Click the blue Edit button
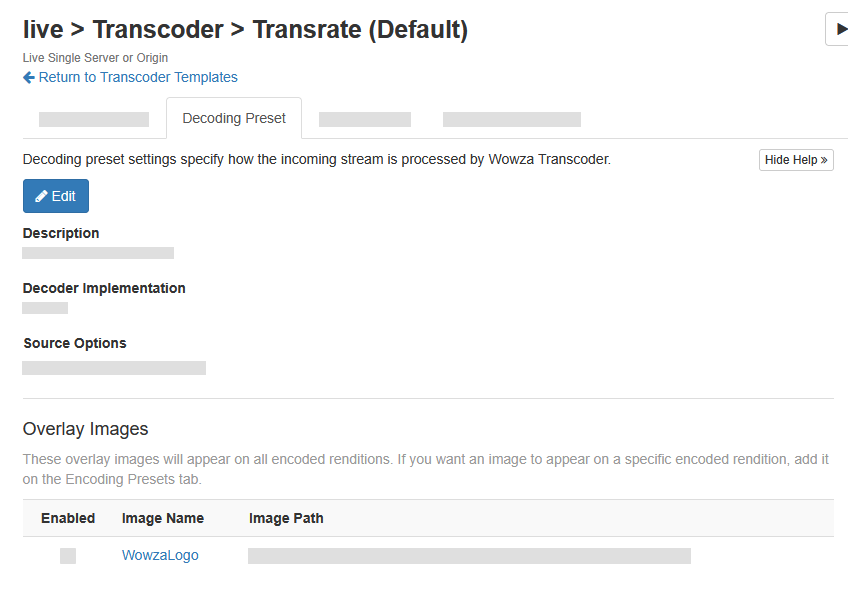The width and height of the screenshot is (848, 594). click(x=56, y=196)
